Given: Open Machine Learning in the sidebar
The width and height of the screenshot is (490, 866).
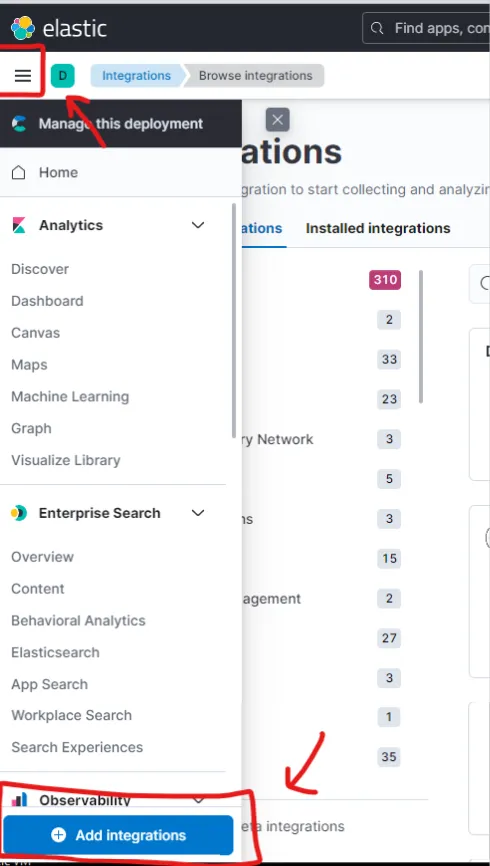Looking at the screenshot, I should [x=70, y=397].
